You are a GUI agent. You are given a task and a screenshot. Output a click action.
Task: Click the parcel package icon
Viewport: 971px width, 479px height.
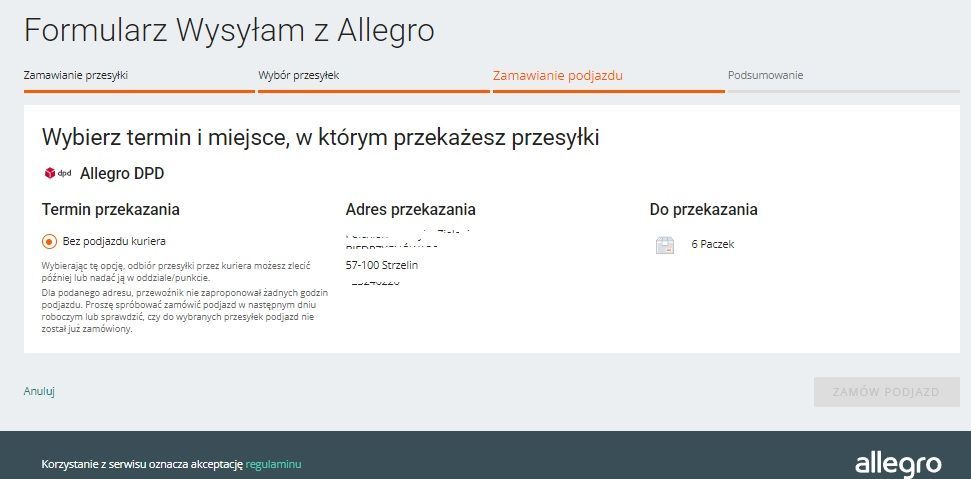(664, 245)
